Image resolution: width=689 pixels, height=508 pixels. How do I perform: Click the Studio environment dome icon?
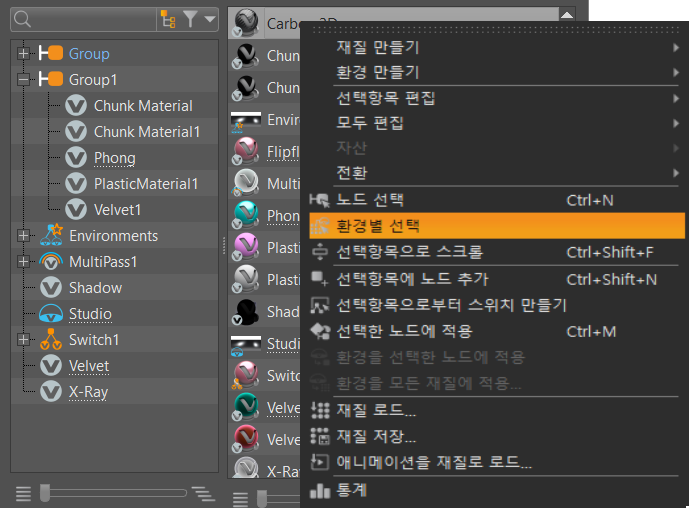(x=51, y=313)
